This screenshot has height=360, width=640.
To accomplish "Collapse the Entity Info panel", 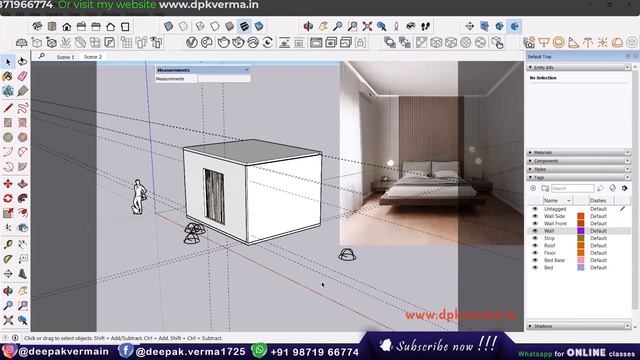I will (530, 67).
